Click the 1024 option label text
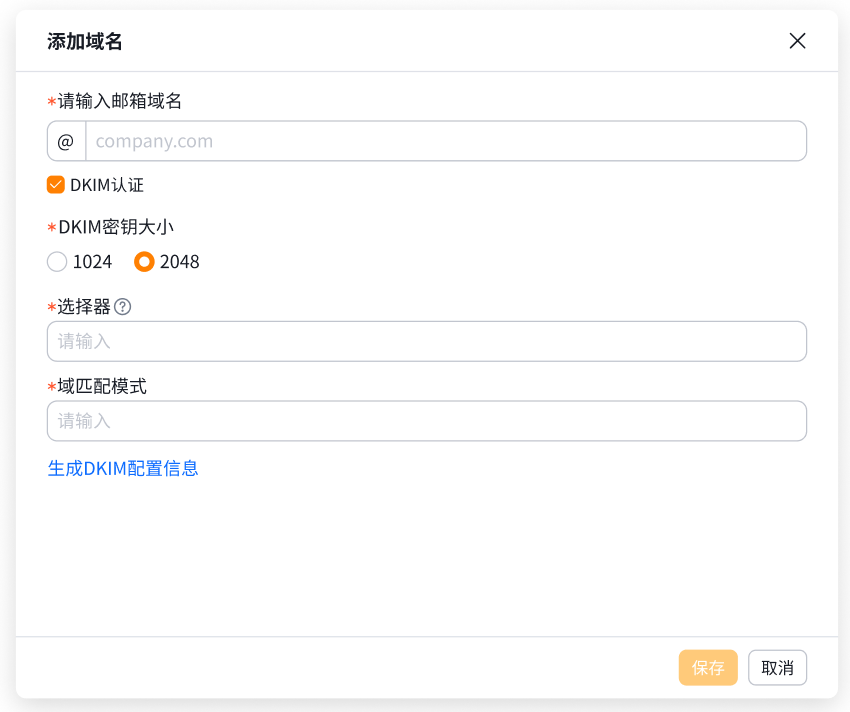 pos(92,262)
